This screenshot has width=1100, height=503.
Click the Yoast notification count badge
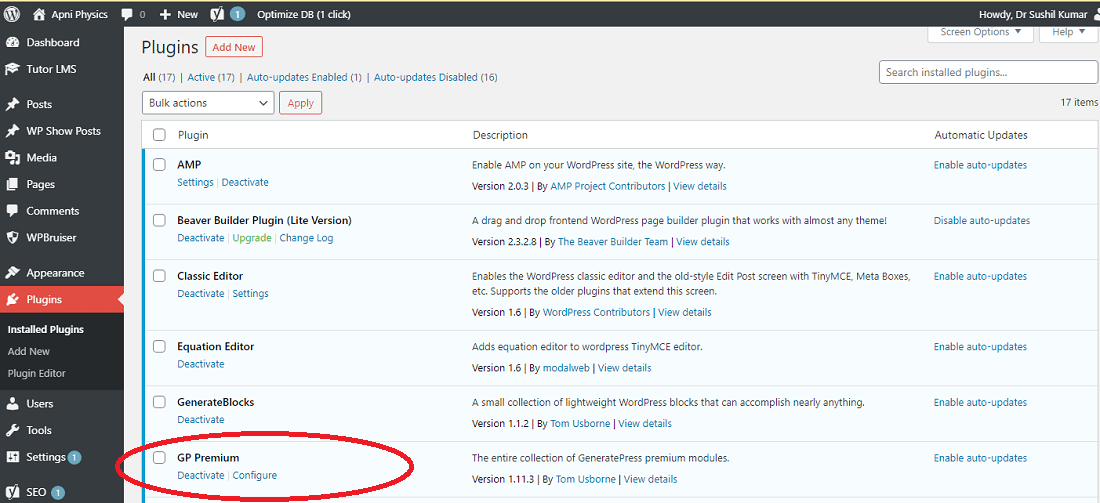[237, 14]
